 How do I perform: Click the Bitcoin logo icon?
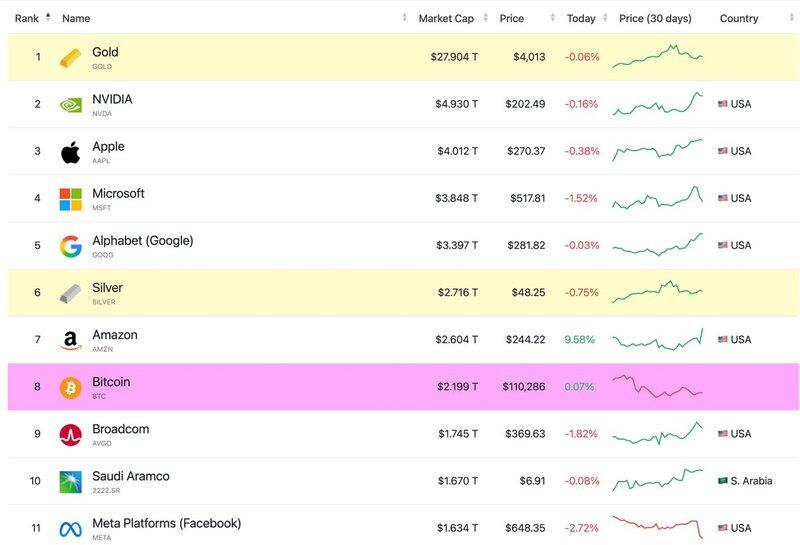point(70,388)
